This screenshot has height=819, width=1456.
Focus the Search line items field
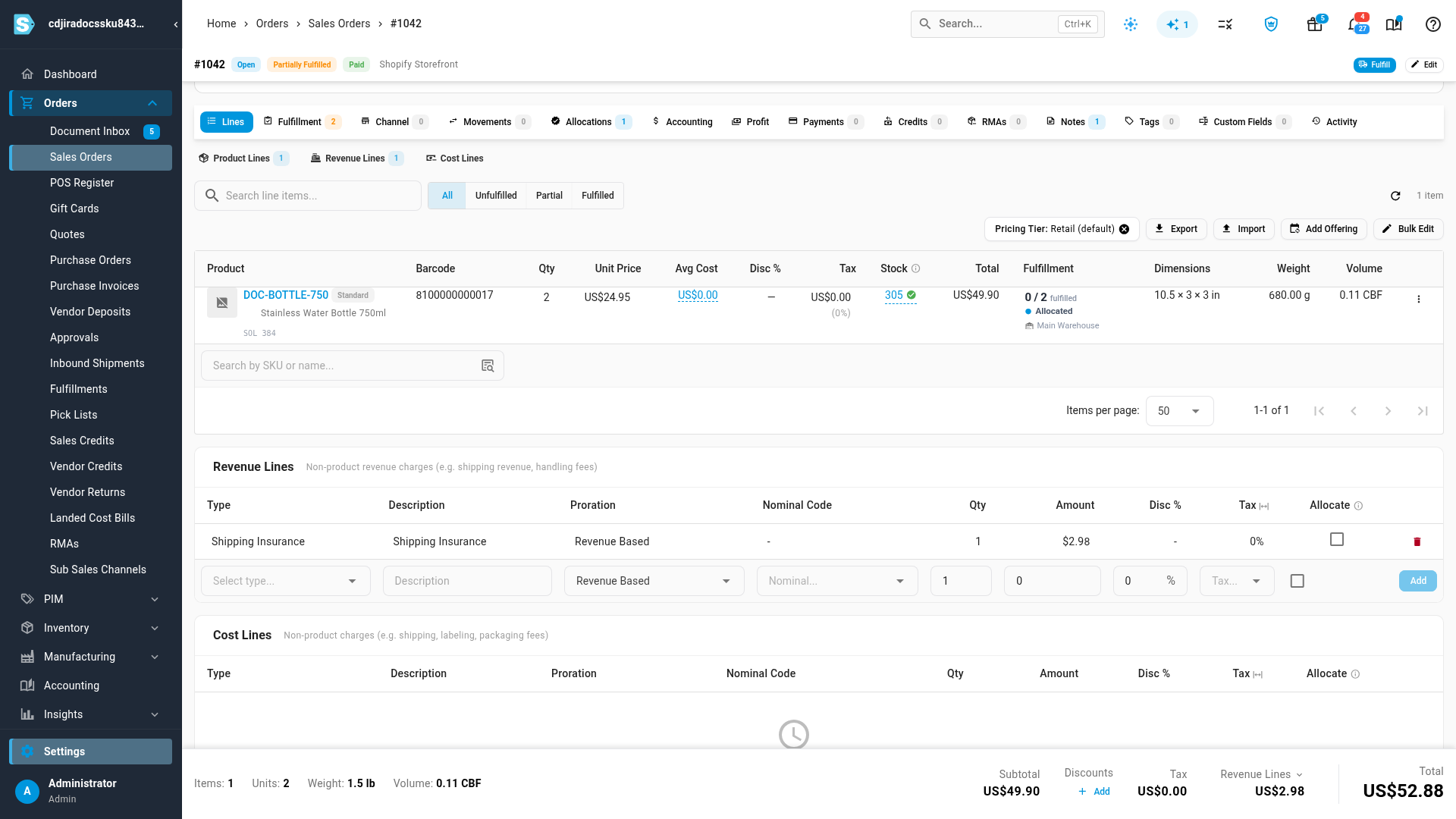tap(308, 196)
